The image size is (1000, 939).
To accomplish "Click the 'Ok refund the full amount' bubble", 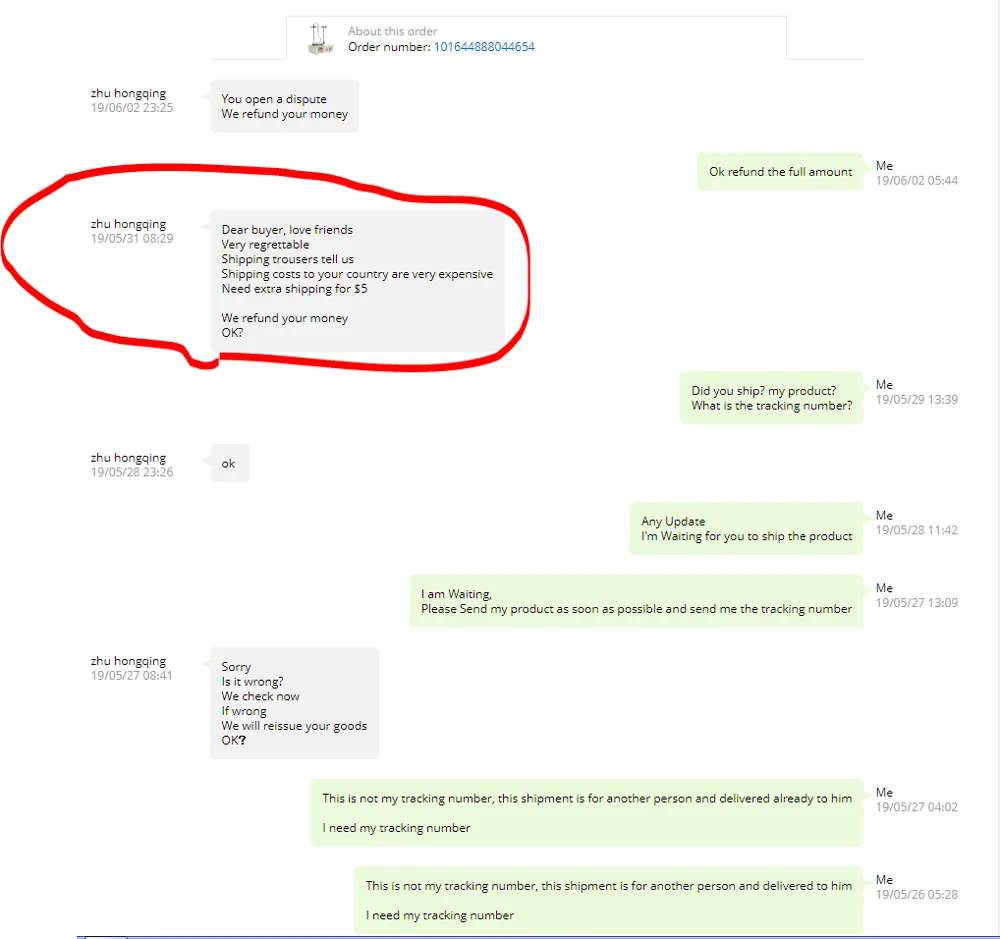I will [x=780, y=172].
